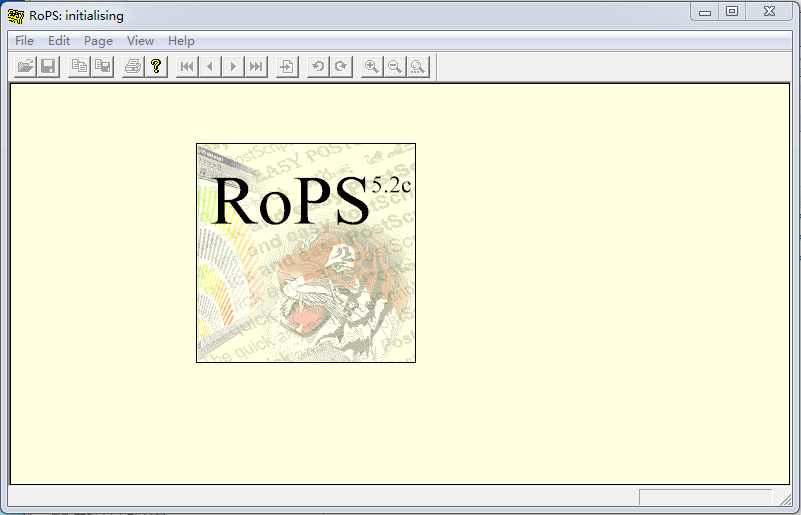This screenshot has height=515, width=801.
Task: Open the File menu
Action: (x=25, y=41)
